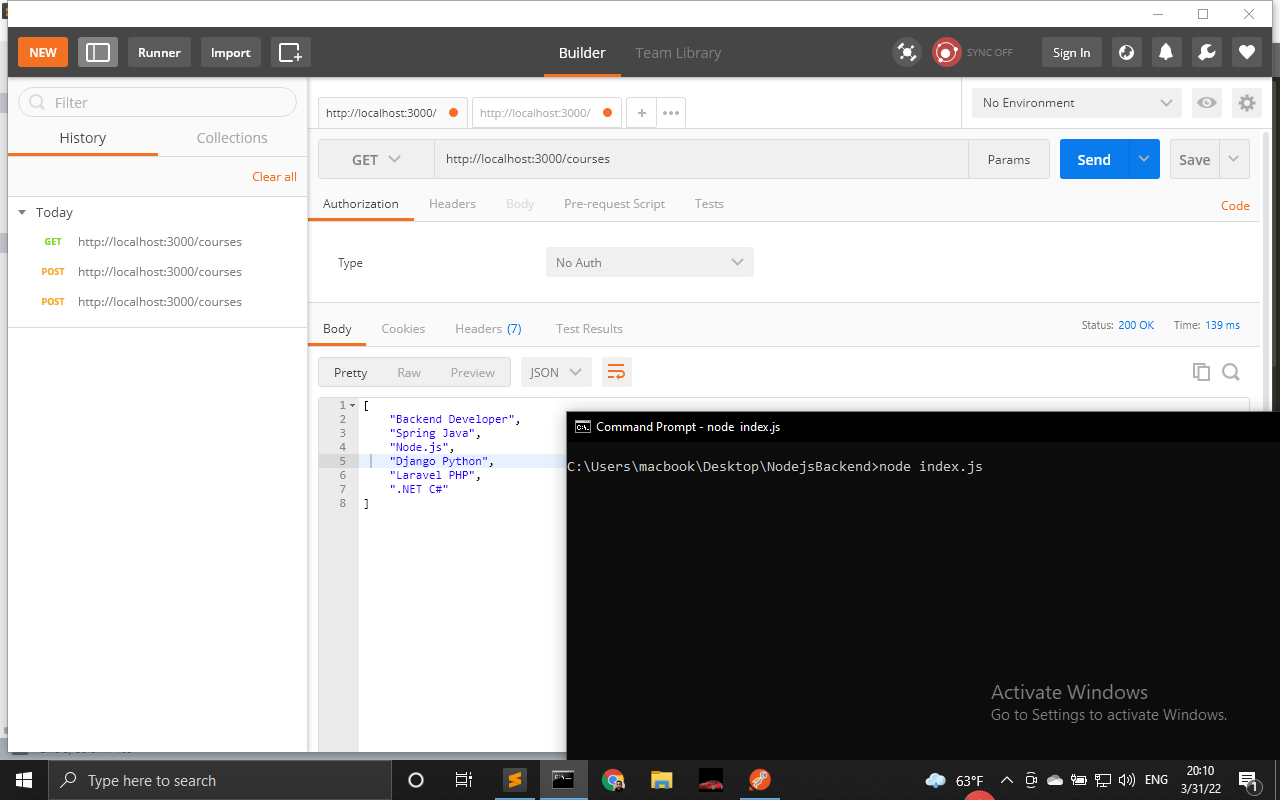
Task: Click the heart icon
Action: [1246, 52]
